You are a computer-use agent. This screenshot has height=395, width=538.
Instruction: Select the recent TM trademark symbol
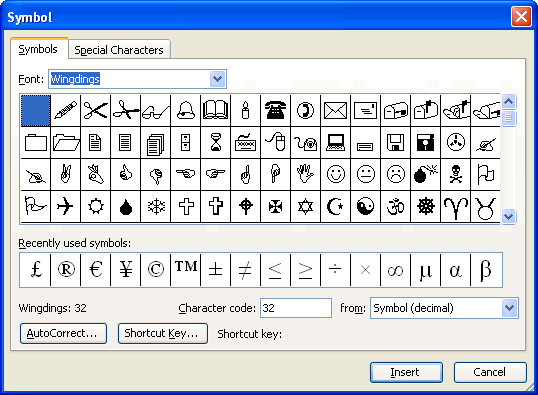pyautogui.click(x=186, y=270)
